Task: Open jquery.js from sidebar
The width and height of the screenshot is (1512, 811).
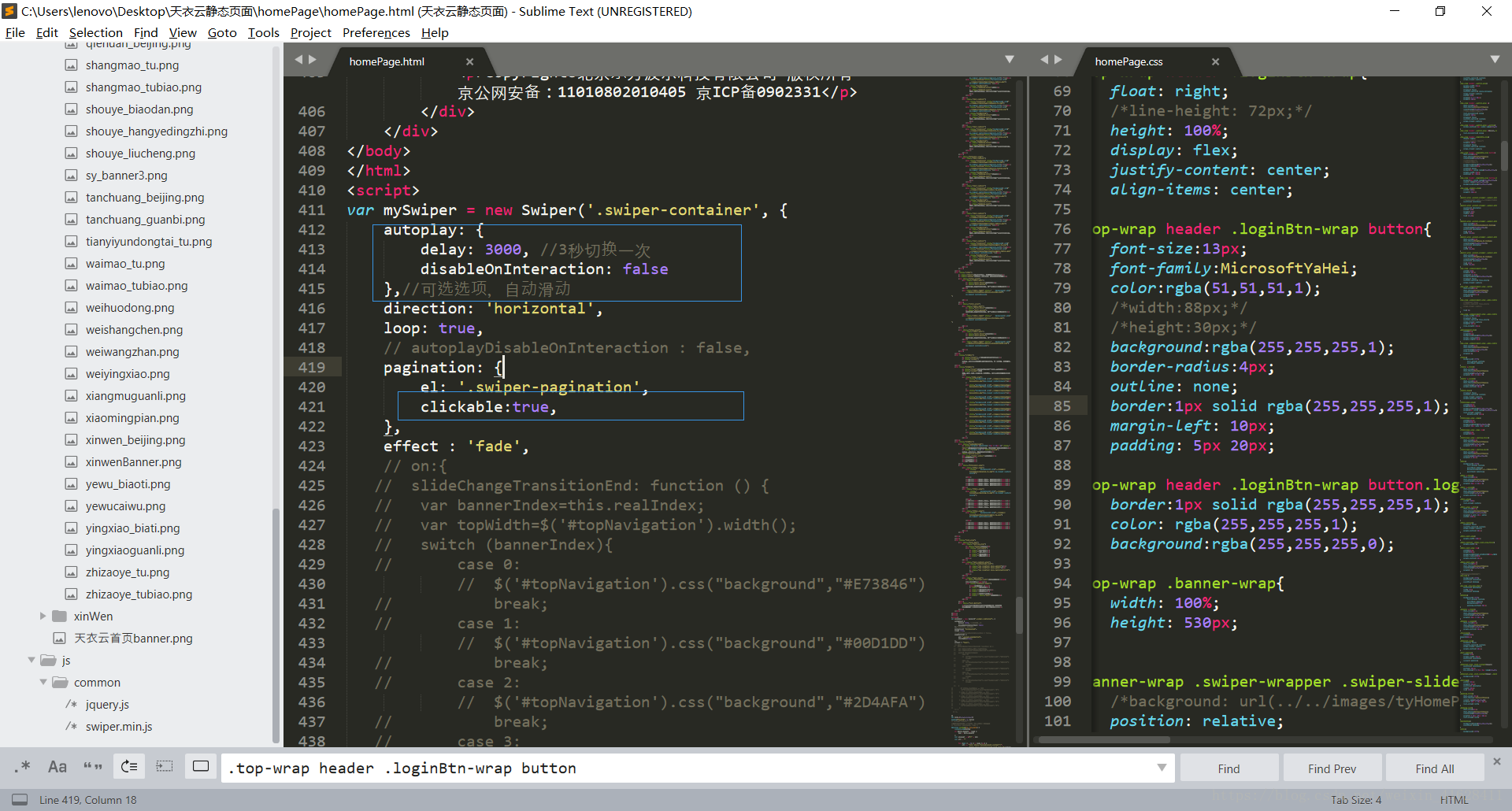Action: tap(107, 704)
